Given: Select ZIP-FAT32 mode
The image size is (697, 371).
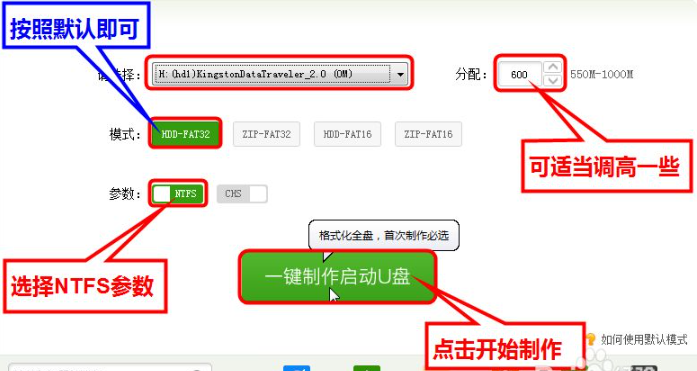Looking at the screenshot, I should (266, 134).
